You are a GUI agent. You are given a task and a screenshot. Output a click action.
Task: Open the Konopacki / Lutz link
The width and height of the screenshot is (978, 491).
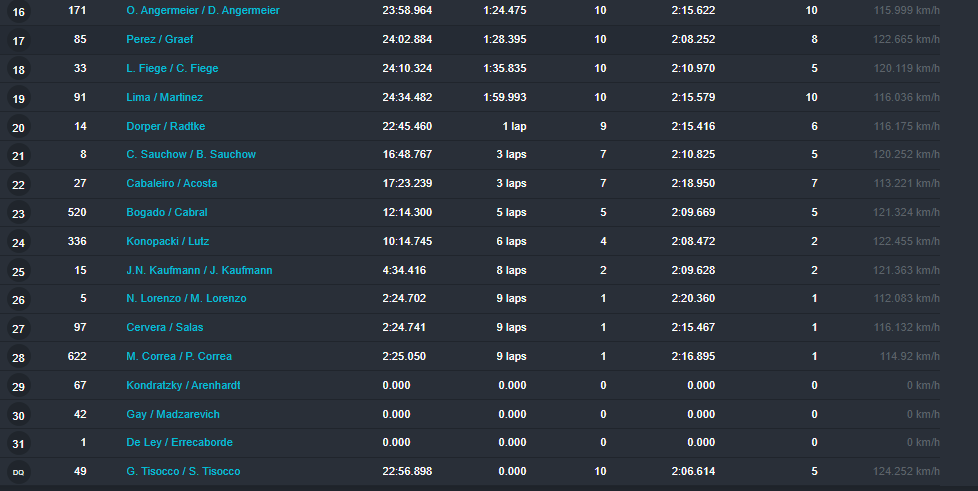(167, 241)
